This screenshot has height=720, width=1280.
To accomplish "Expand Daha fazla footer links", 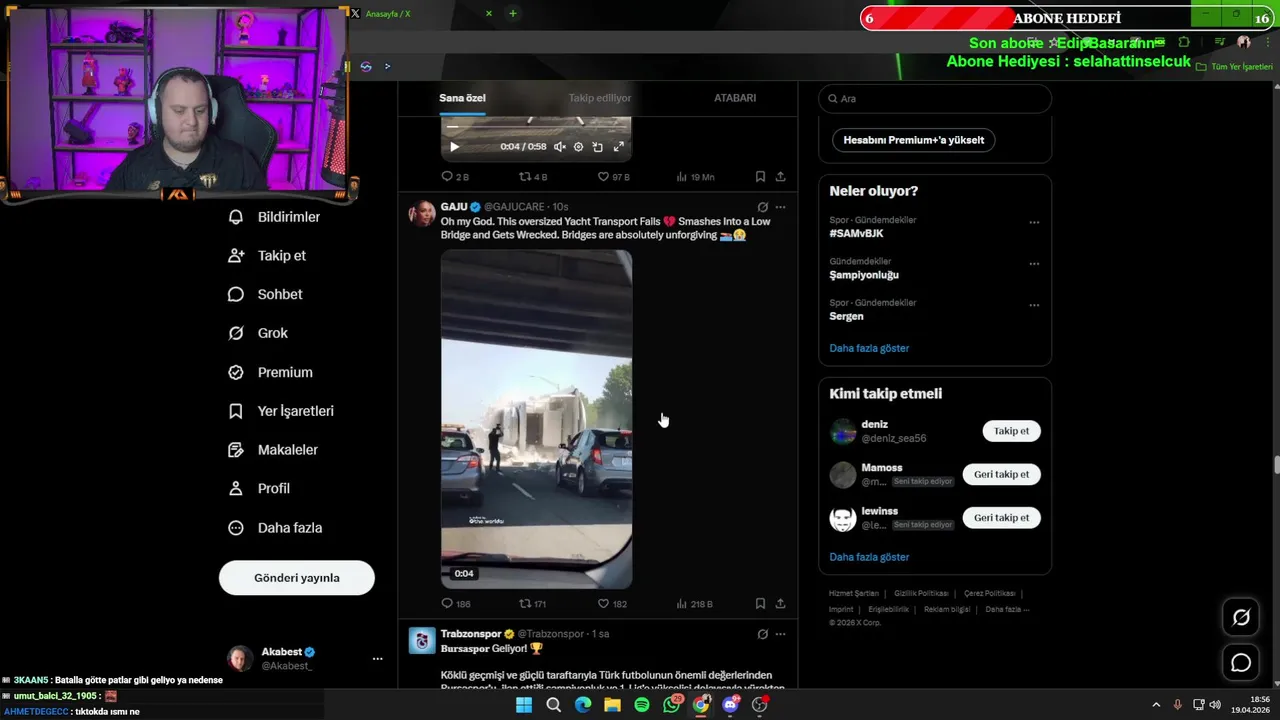I will click(1006, 609).
